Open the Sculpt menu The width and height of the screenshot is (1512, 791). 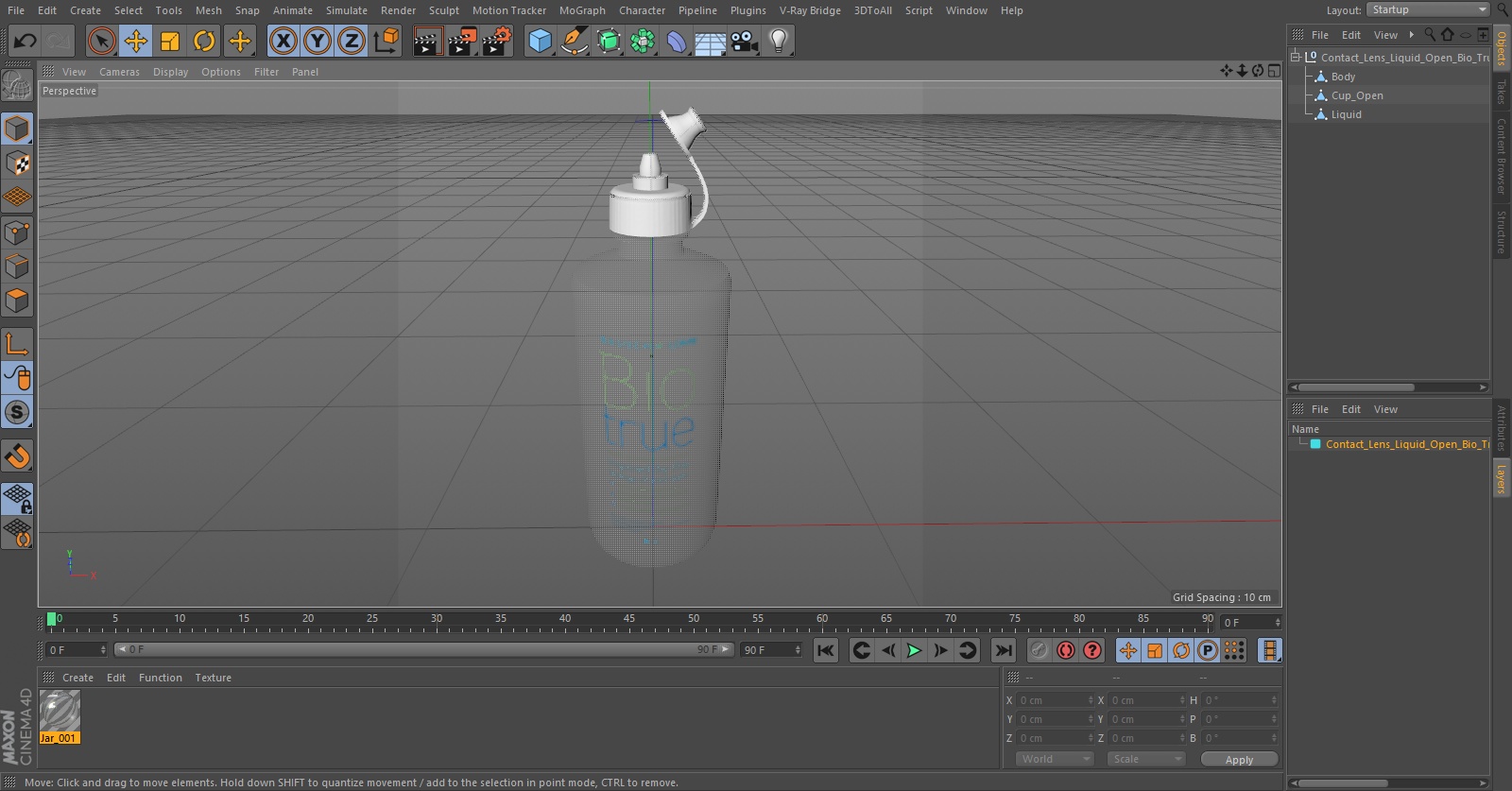[x=444, y=10]
